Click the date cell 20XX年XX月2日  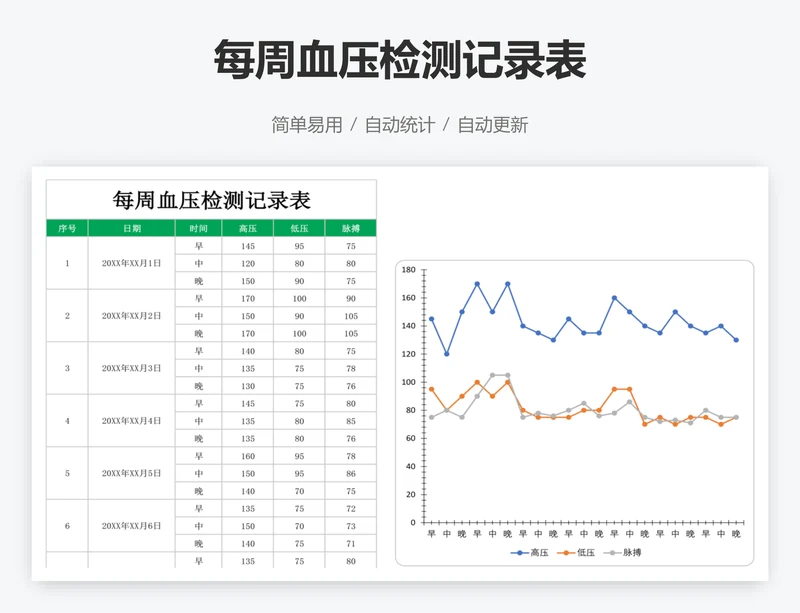pyautogui.click(x=132, y=316)
